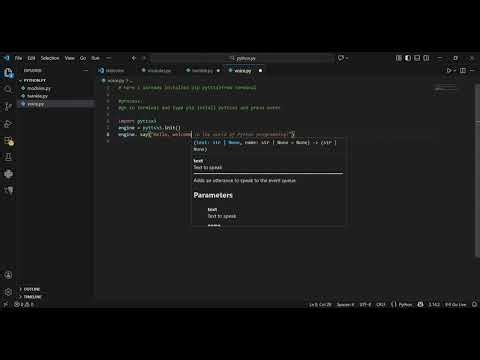Toggle the bottom panel
Image resolution: width=480 pixels, height=360 pixels.
[x=417, y=58]
